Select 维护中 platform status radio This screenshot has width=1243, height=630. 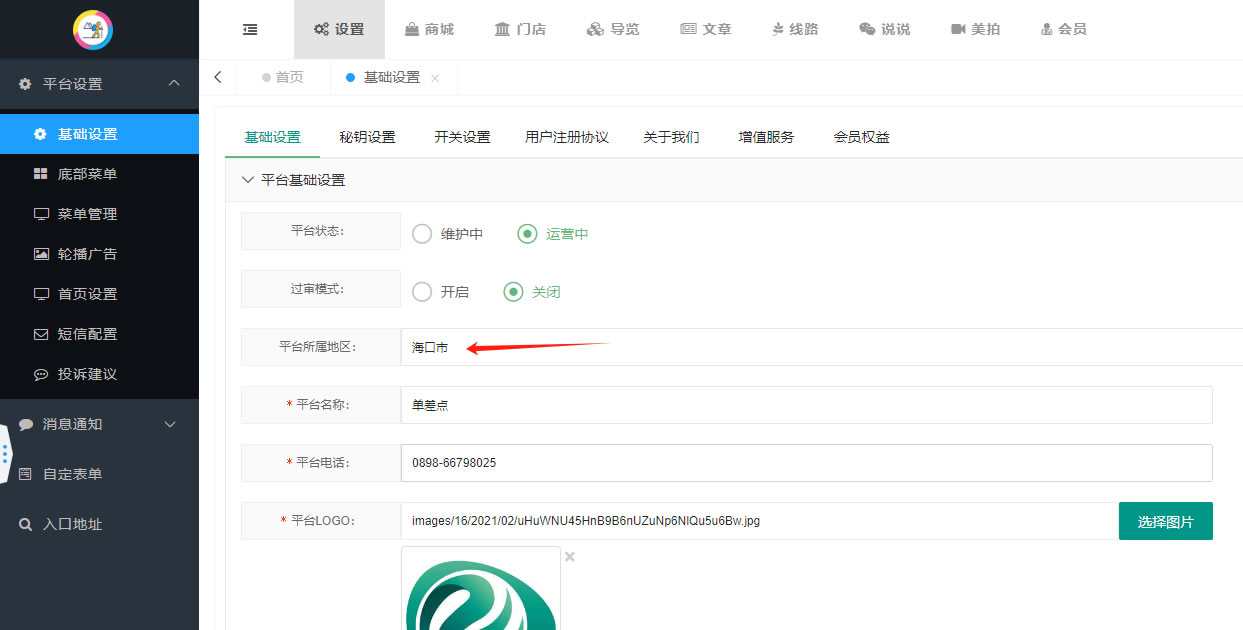(x=422, y=234)
